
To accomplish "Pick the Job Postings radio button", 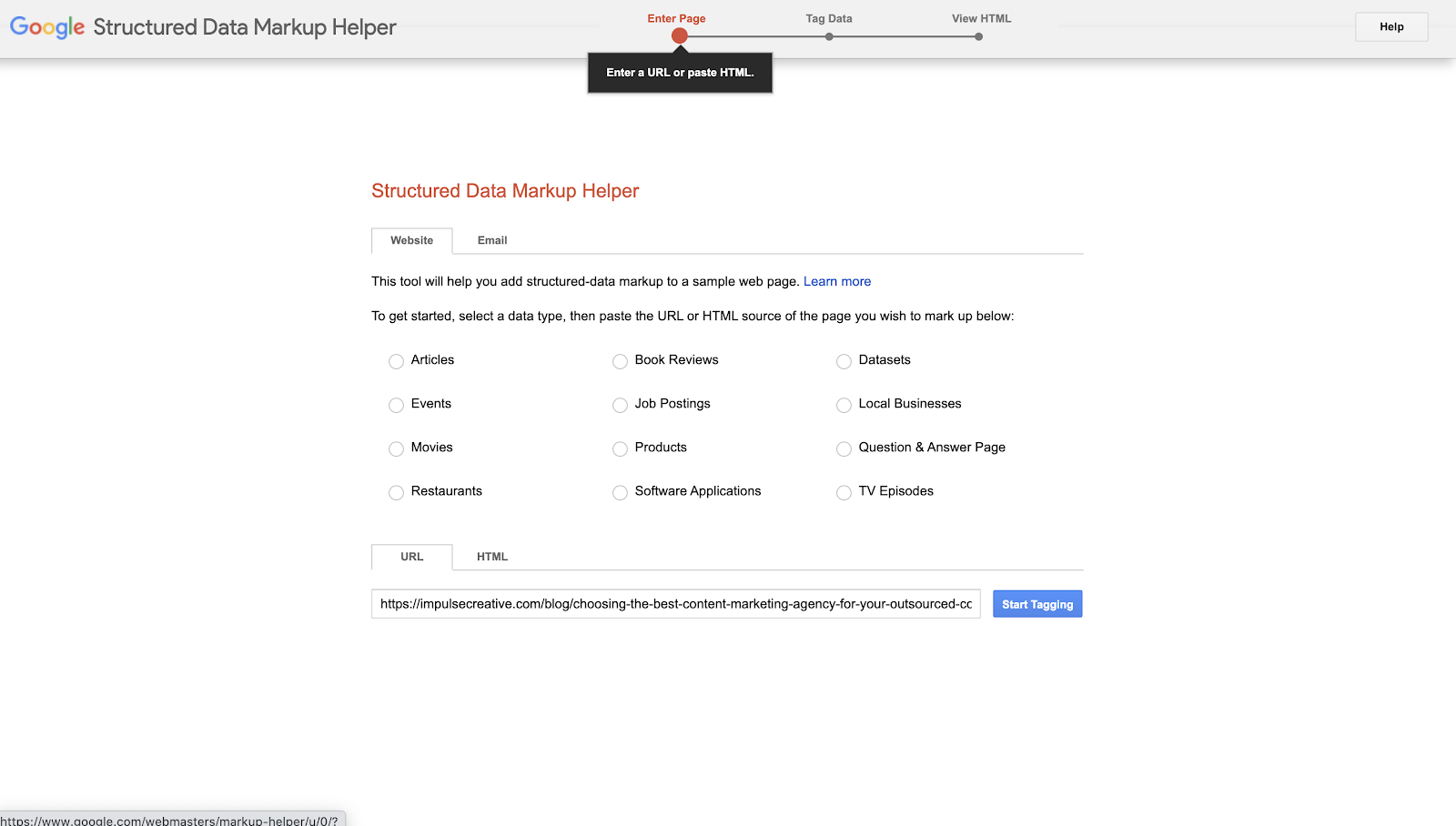I will tap(620, 405).
